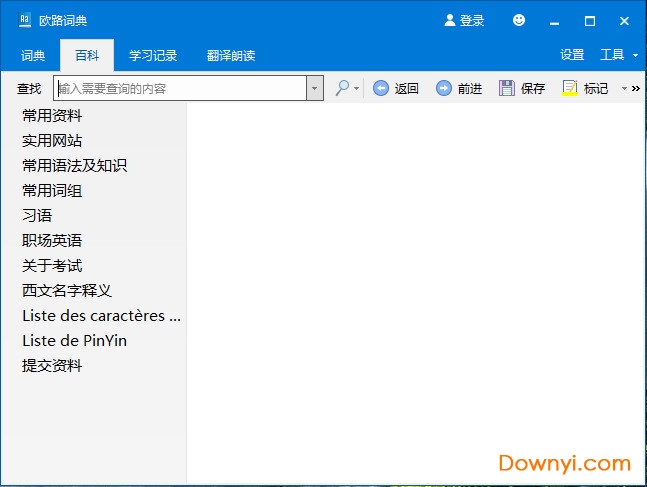Select Liste de PinYin entry
This screenshot has width=647, height=487.
pyautogui.click(x=75, y=340)
